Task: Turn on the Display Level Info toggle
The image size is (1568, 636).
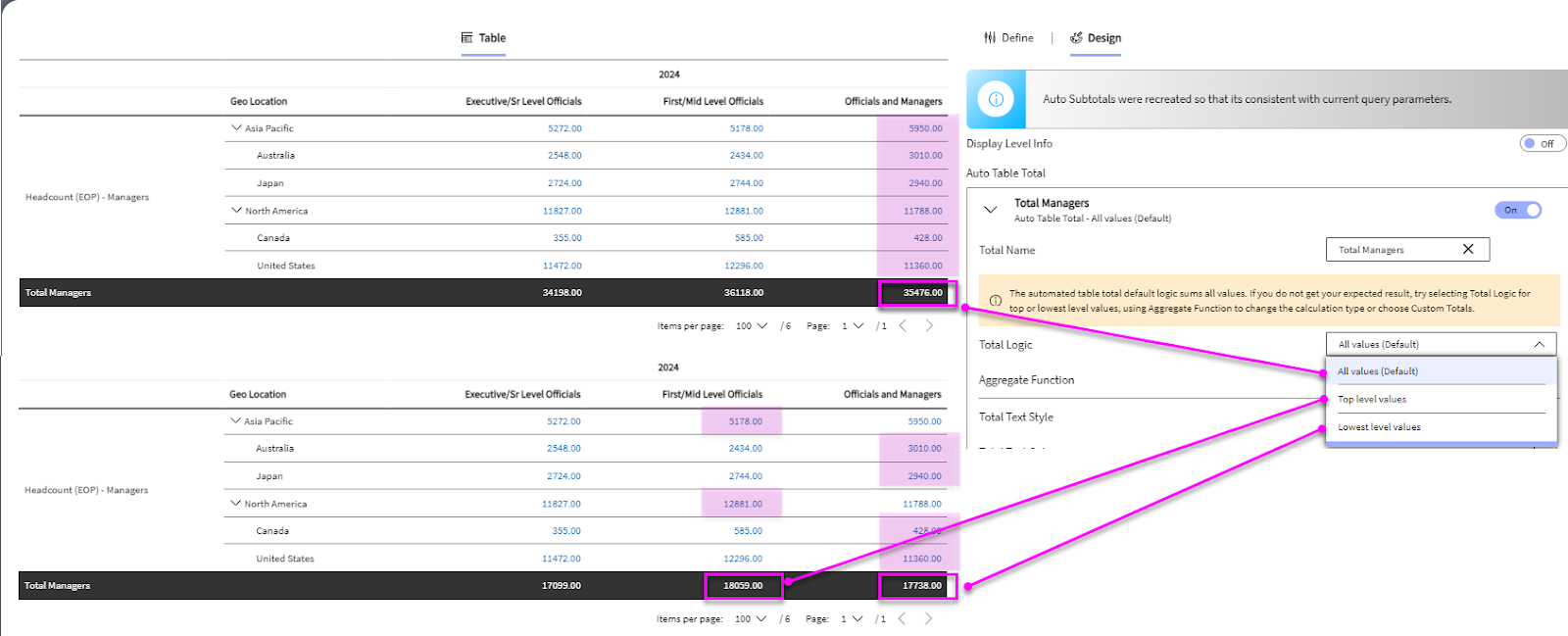Action: [1542, 144]
